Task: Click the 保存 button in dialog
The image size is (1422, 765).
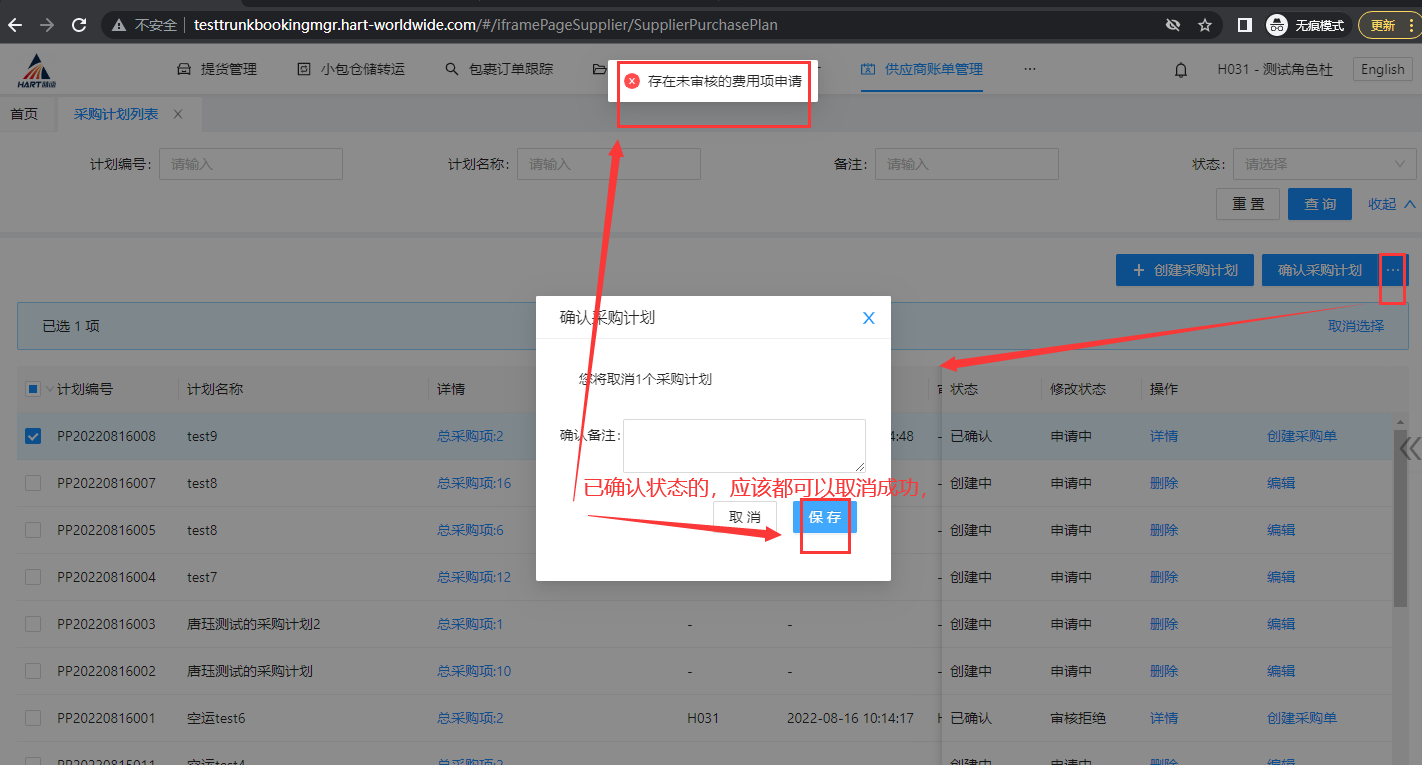Action: tap(825, 517)
